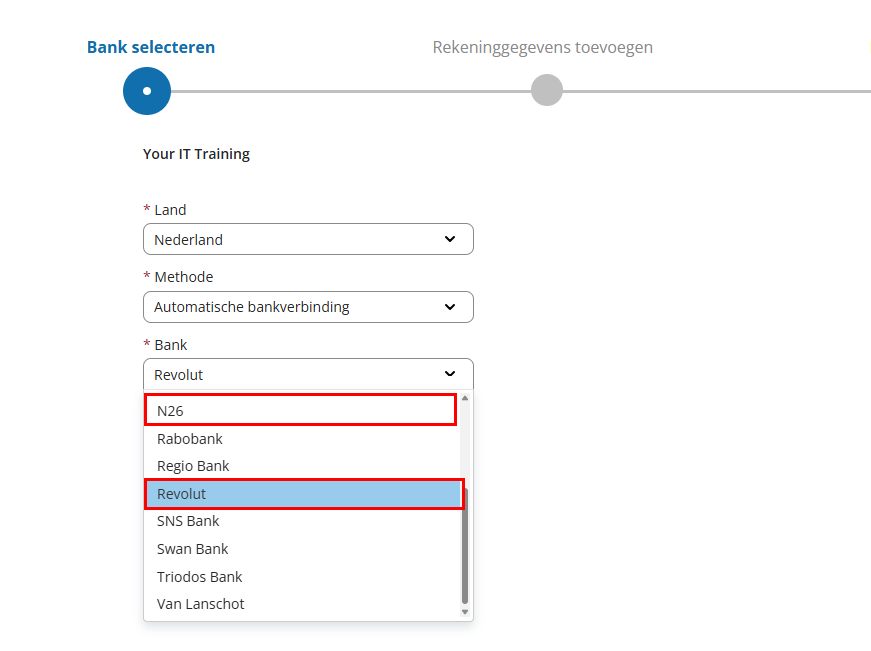Click the bank list scrollbar down arrow
The width and height of the screenshot is (871, 651).
point(465,612)
